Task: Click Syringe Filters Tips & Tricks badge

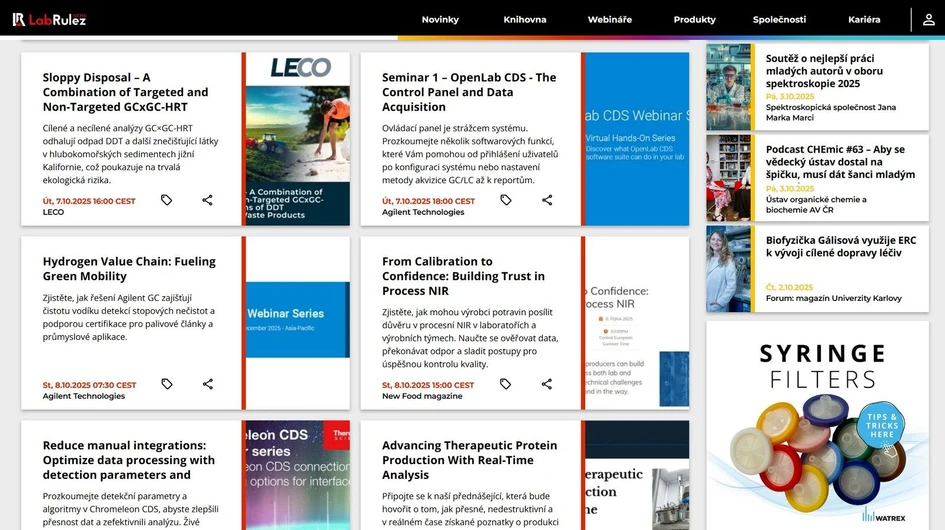Action: click(882, 426)
